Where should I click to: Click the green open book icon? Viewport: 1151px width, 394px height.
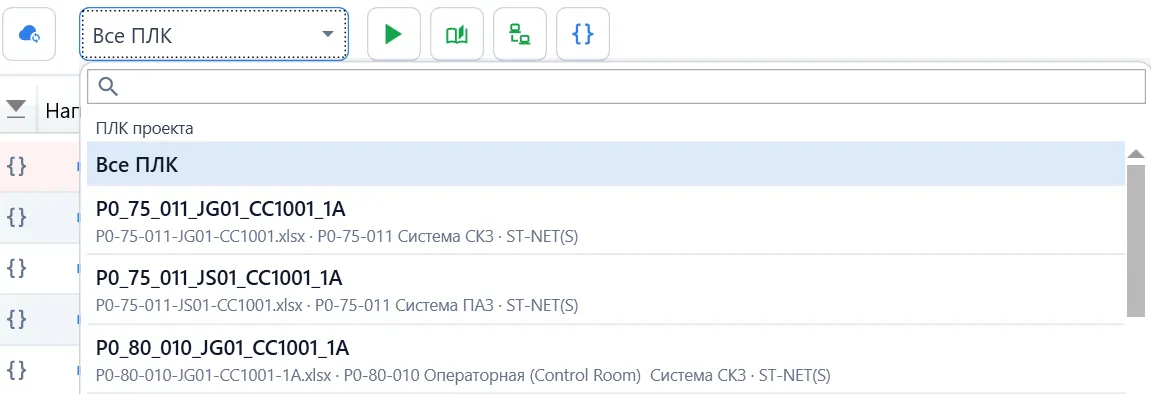click(x=457, y=34)
